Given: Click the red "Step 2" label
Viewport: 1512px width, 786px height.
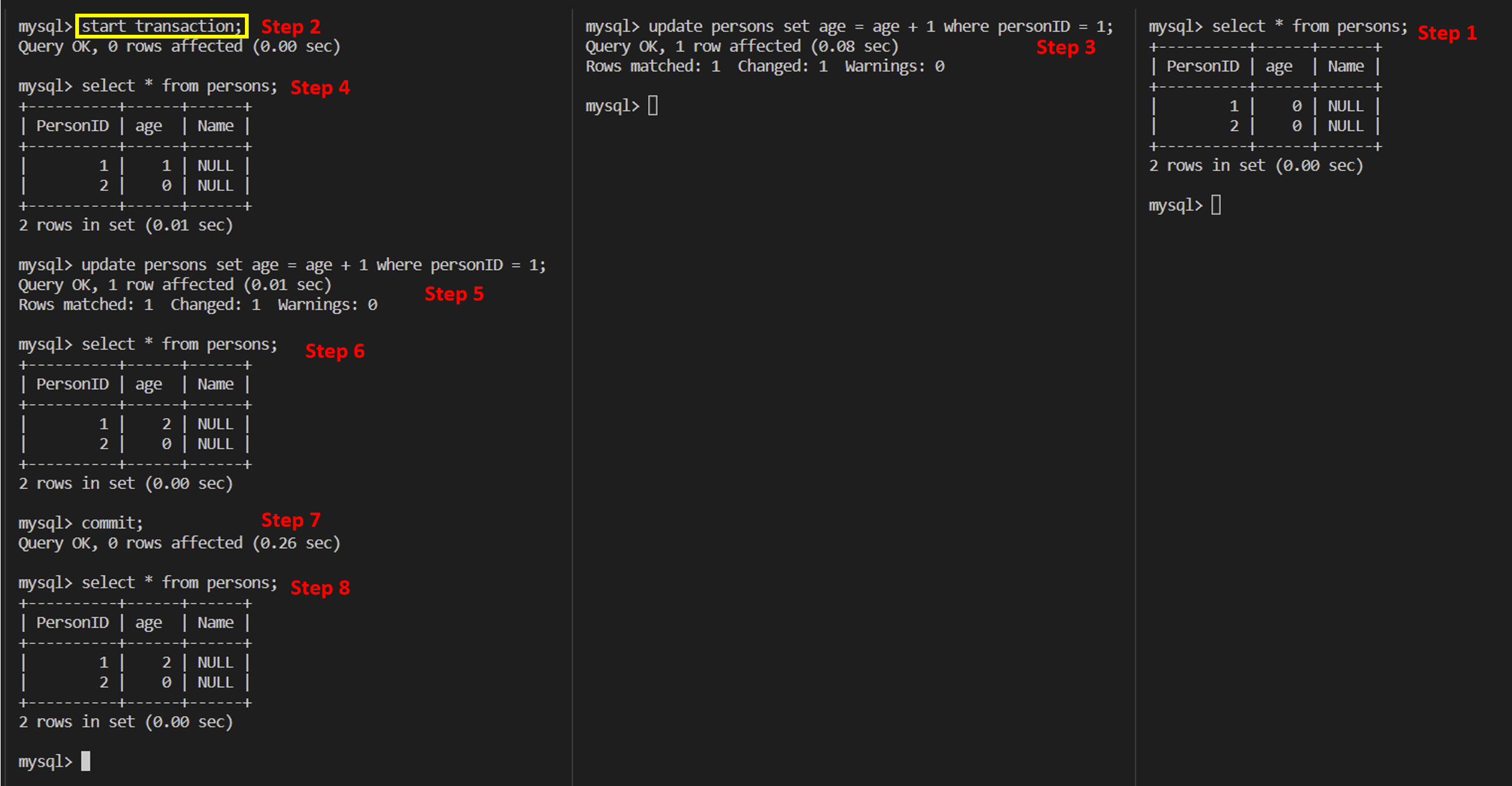Looking at the screenshot, I should coord(290,27).
